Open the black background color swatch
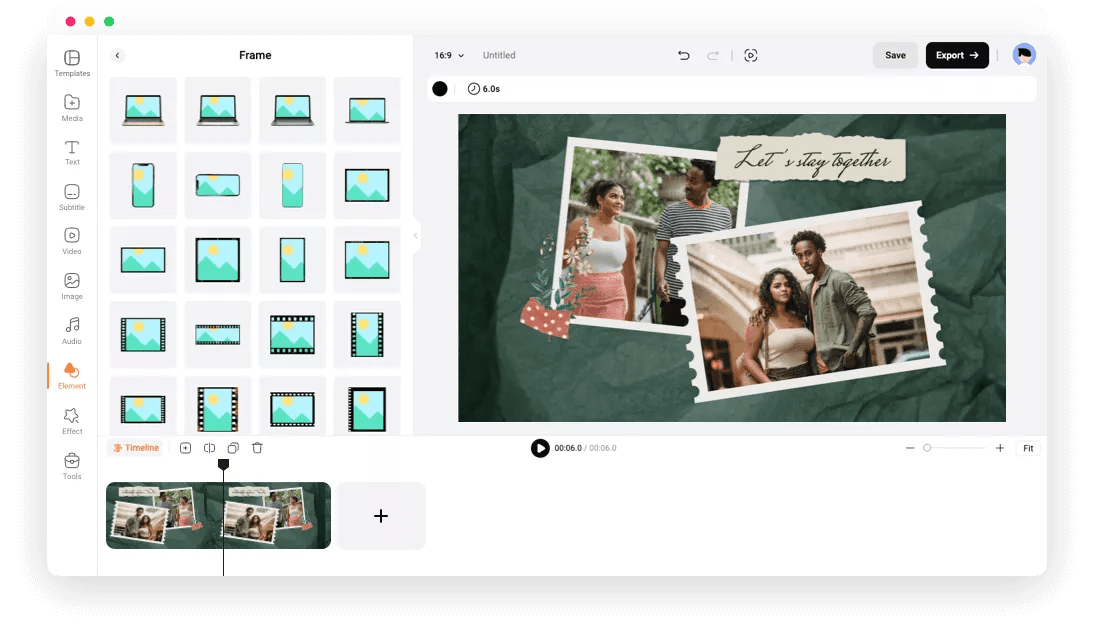The image size is (1094, 635). pos(440,89)
